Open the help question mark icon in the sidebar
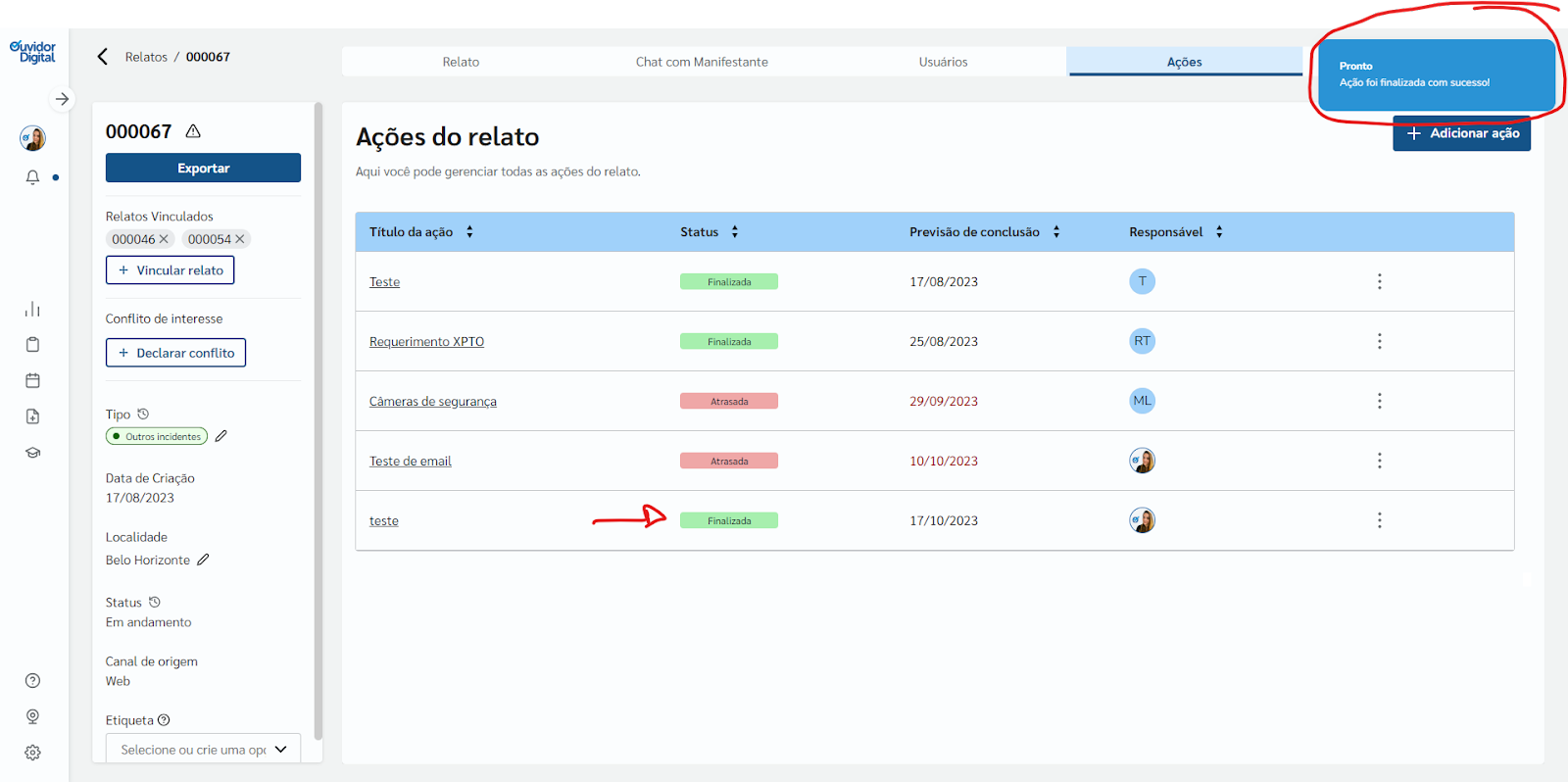 click(32, 681)
